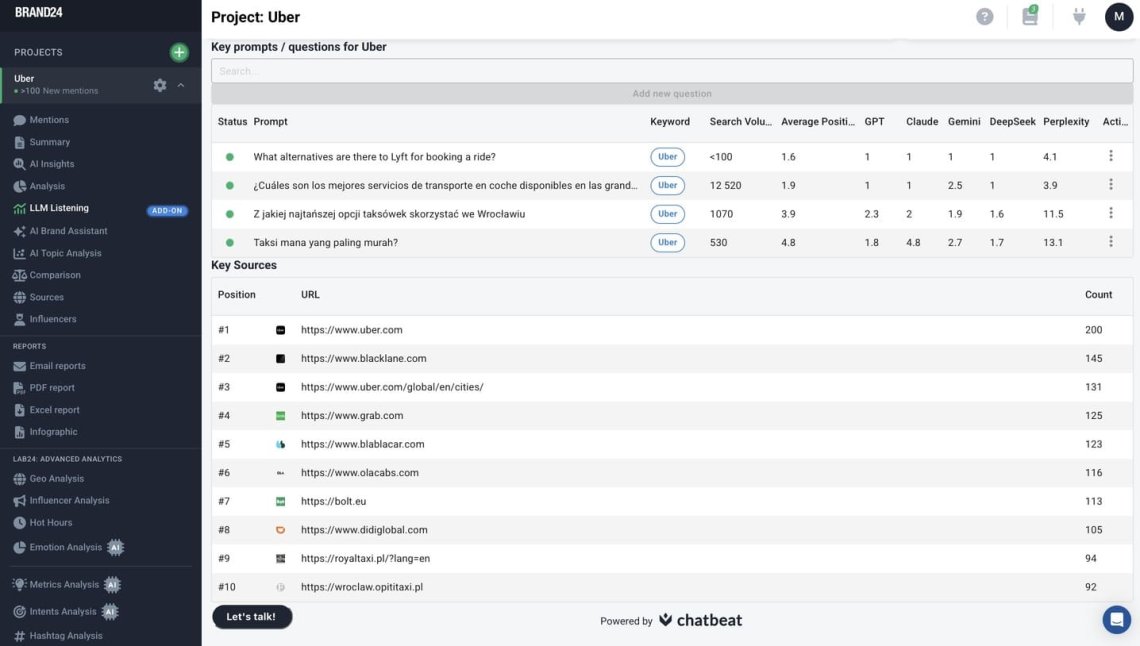Image resolution: width=1140 pixels, height=646 pixels.
Task: Click Add new question button
Action: click(x=672, y=94)
